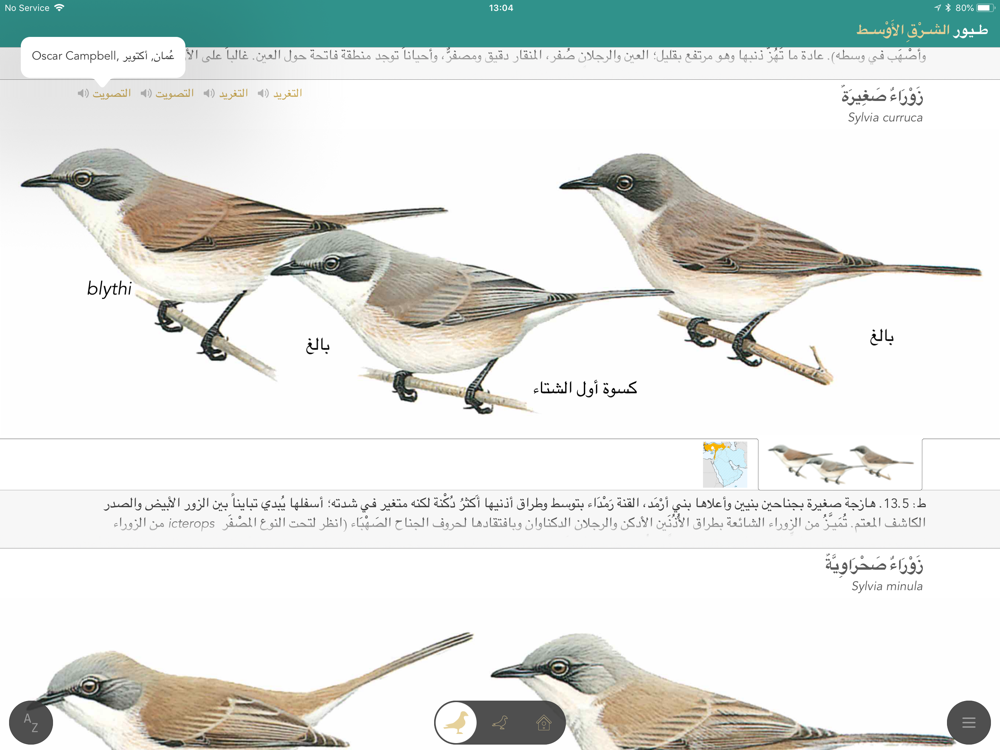Tap the 13.5 size figure in the description
Screen dimensions: 1000x750
point(895,503)
